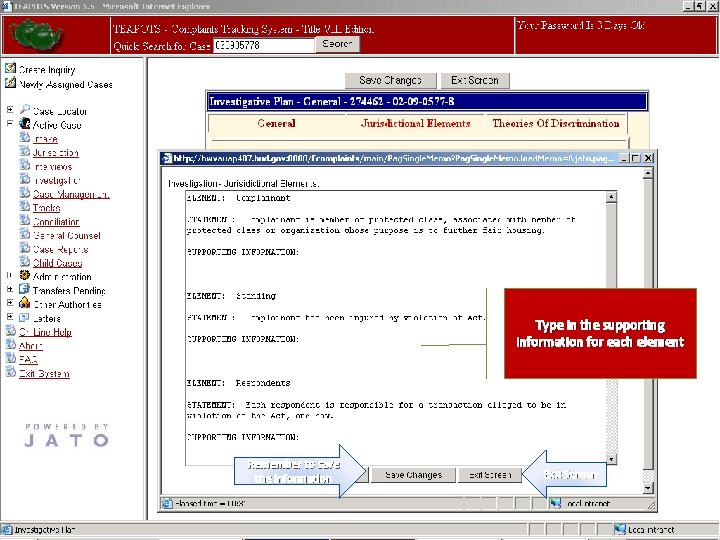Open the Jurisdiction link

56,153
